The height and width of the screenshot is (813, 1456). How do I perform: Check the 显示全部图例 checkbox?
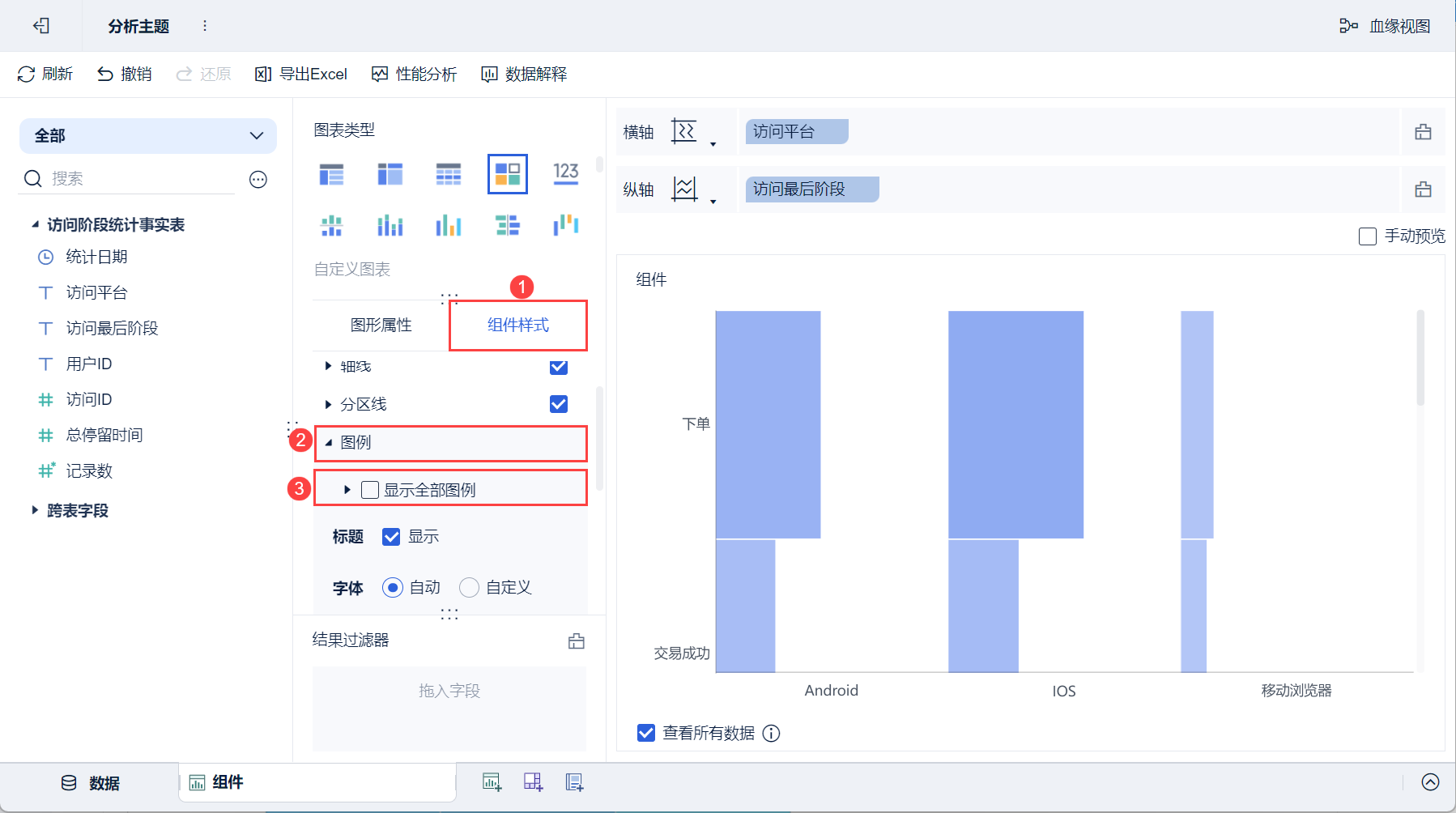tap(370, 490)
